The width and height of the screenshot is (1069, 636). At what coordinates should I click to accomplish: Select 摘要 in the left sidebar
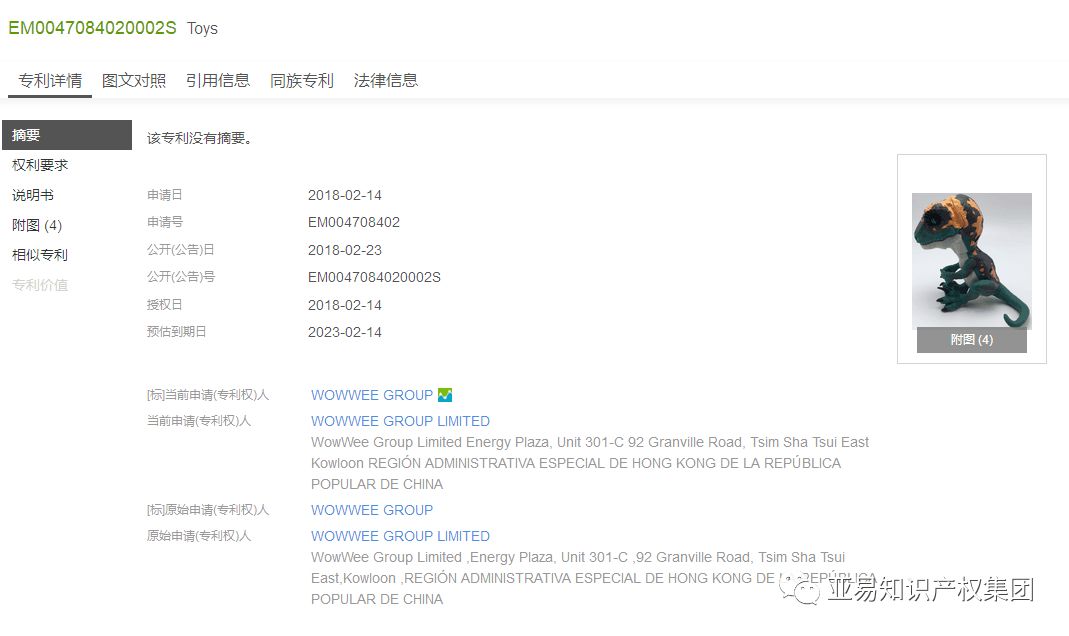[x=27, y=135]
